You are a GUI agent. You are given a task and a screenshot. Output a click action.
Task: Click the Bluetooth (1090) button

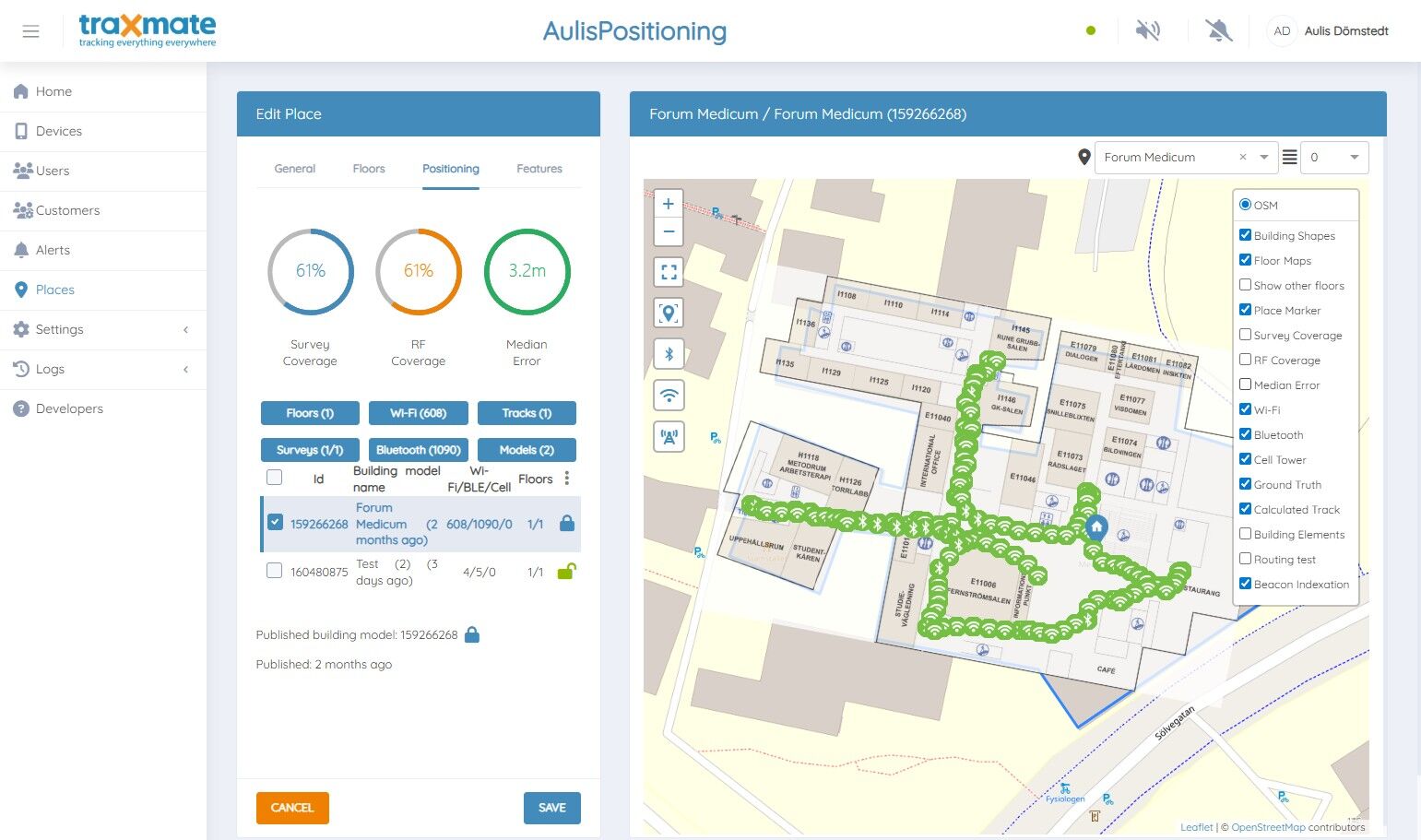pos(419,450)
